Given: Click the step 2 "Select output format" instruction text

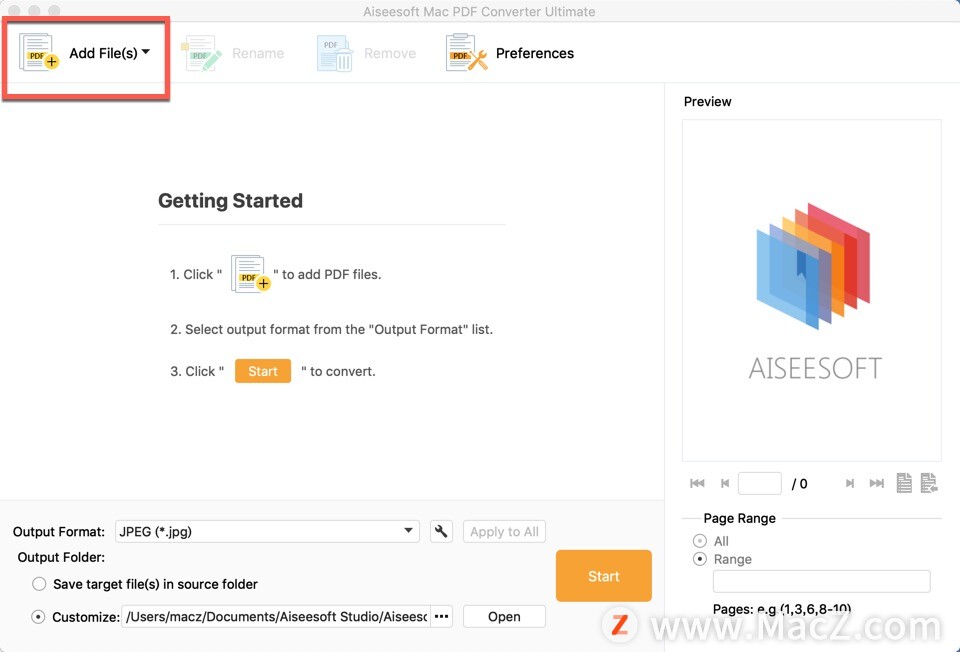Looking at the screenshot, I should click(331, 329).
